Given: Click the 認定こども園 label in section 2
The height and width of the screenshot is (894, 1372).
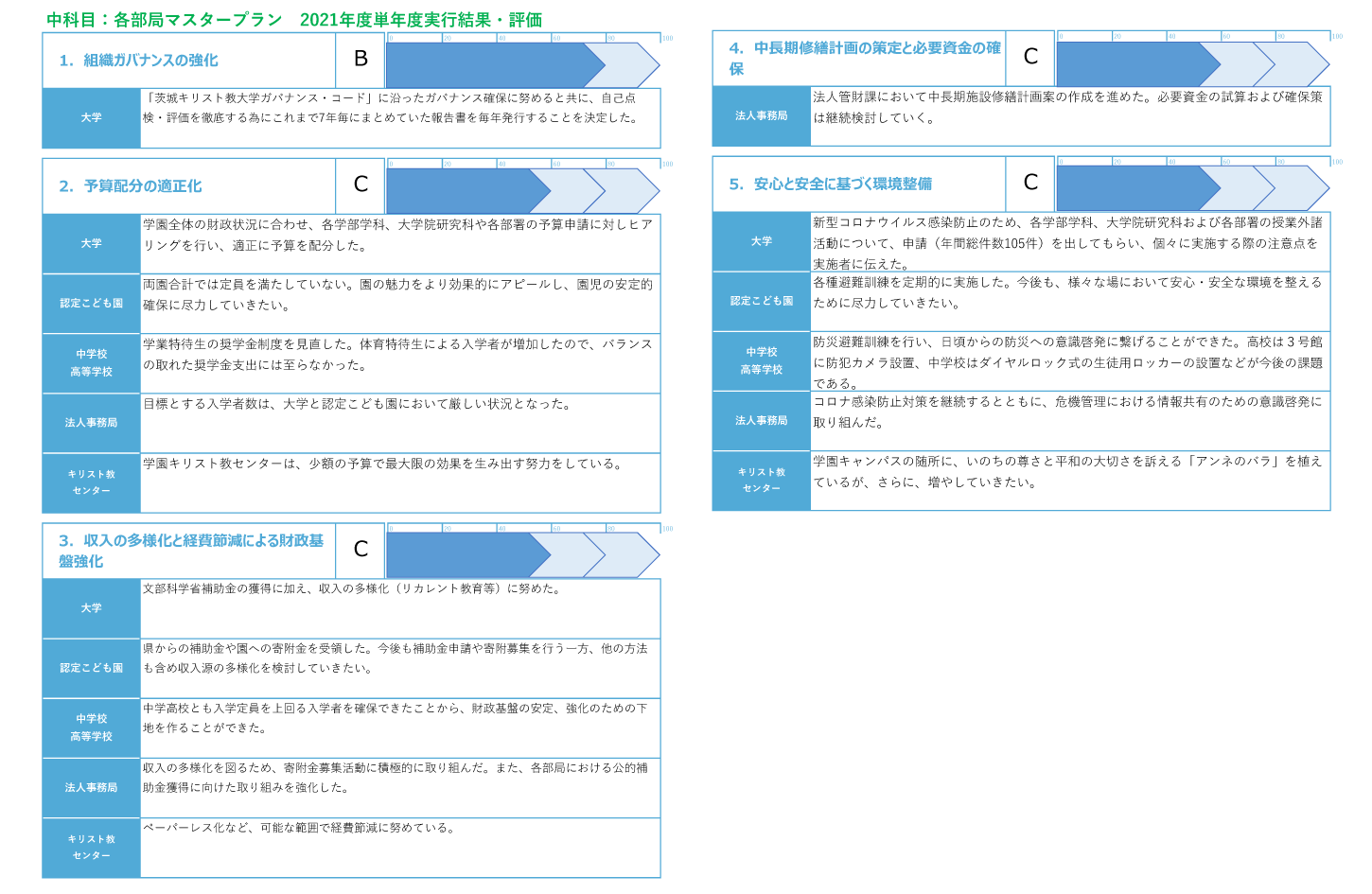Looking at the screenshot, I should point(92,304).
